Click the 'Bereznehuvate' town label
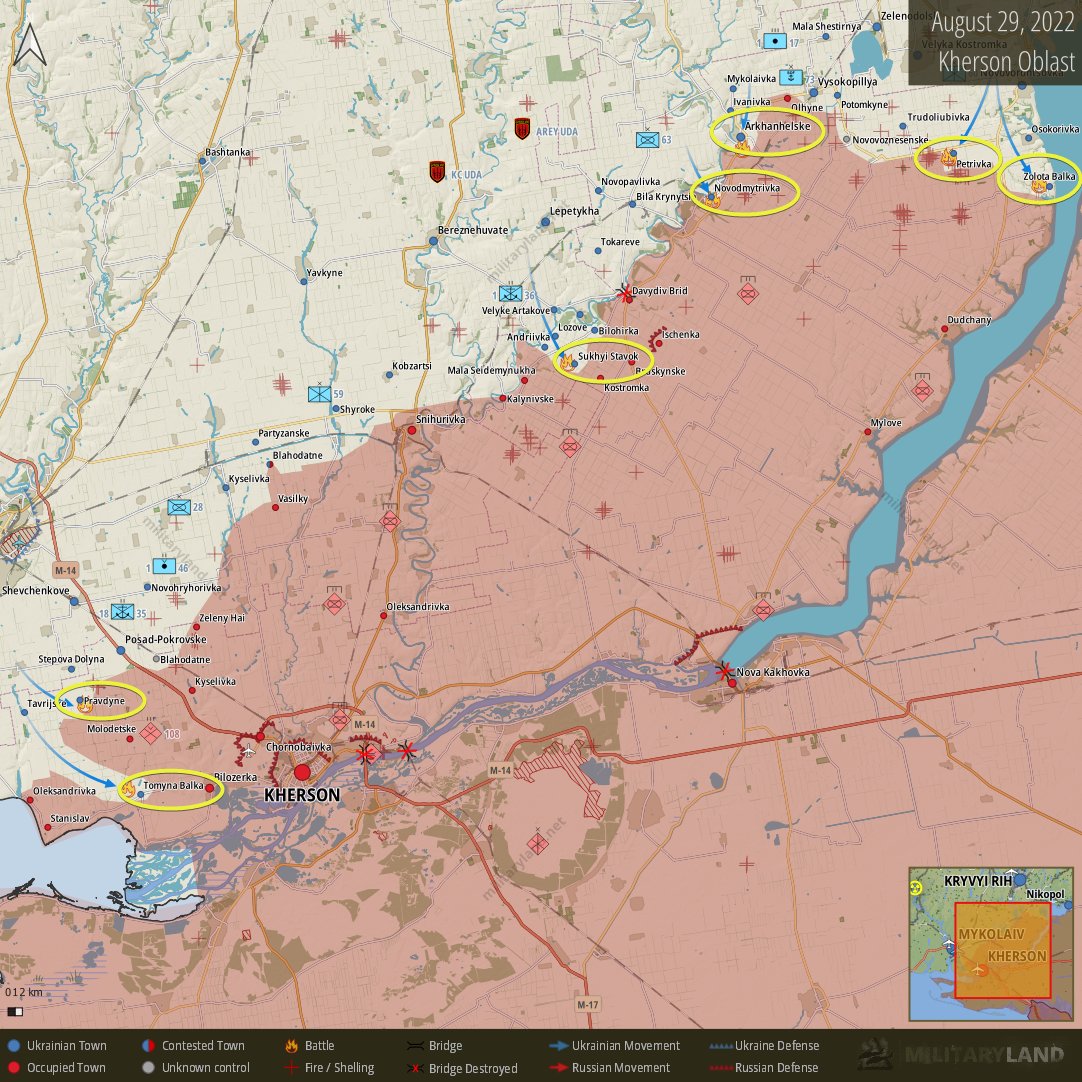The height and width of the screenshot is (1082, 1082). pyautogui.click(x=473, y=230)
